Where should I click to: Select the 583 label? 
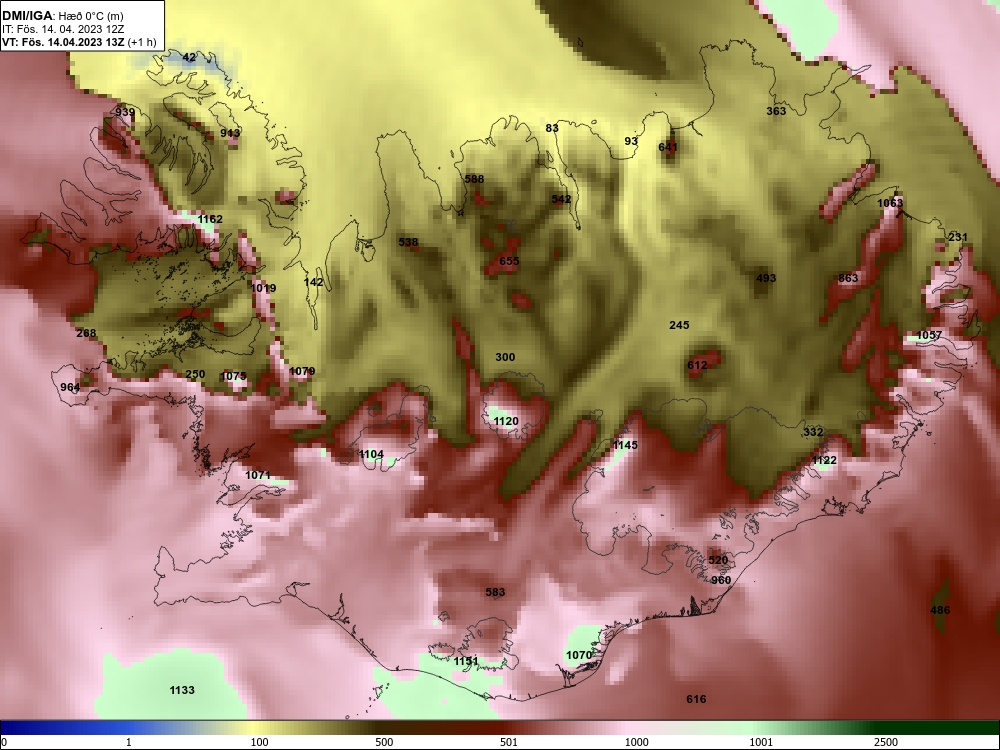[x=496, y=592]
